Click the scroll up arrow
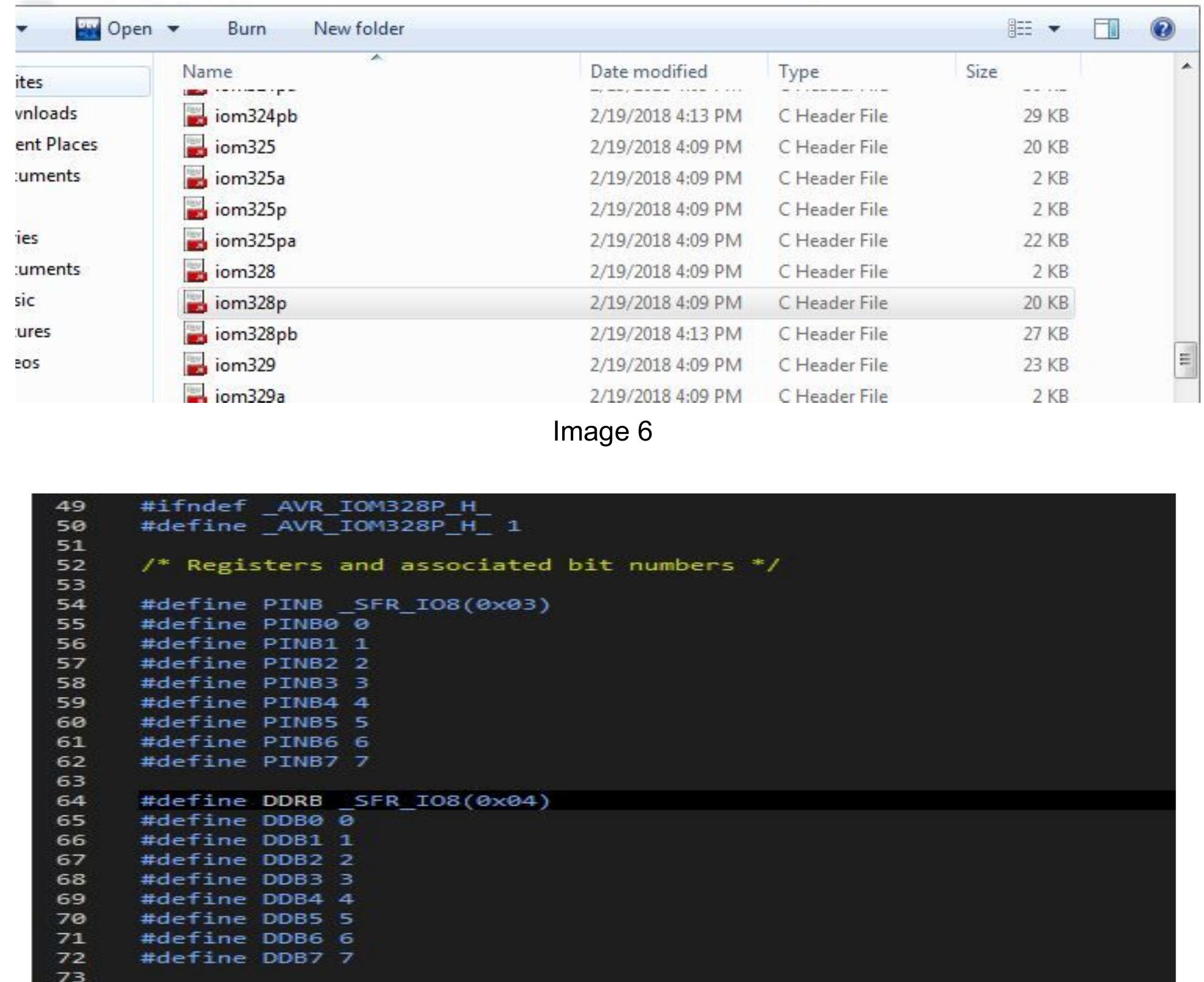The width and height of the screenshot is (1204, 982). coord(1186,66)
